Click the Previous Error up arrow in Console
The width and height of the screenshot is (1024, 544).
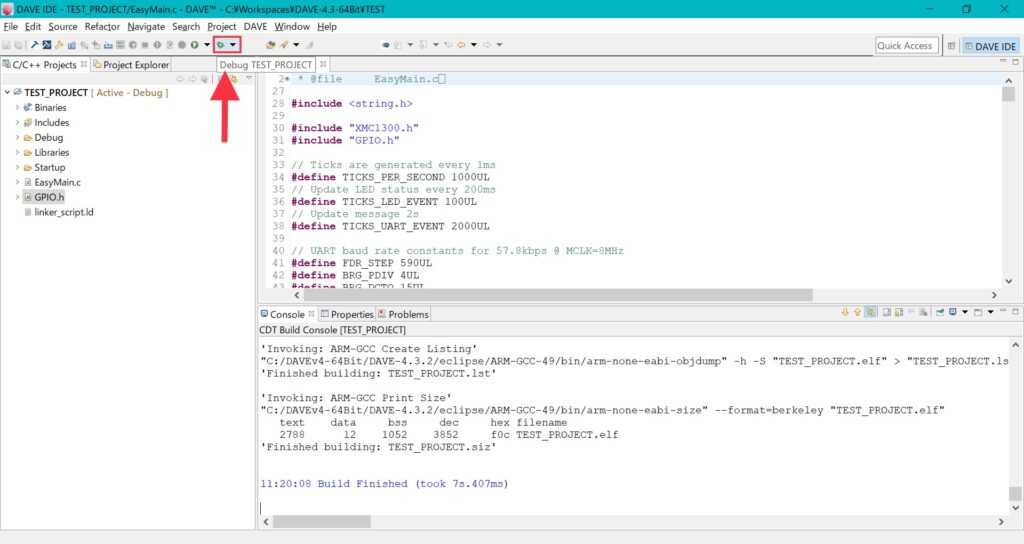coord(857,312)
